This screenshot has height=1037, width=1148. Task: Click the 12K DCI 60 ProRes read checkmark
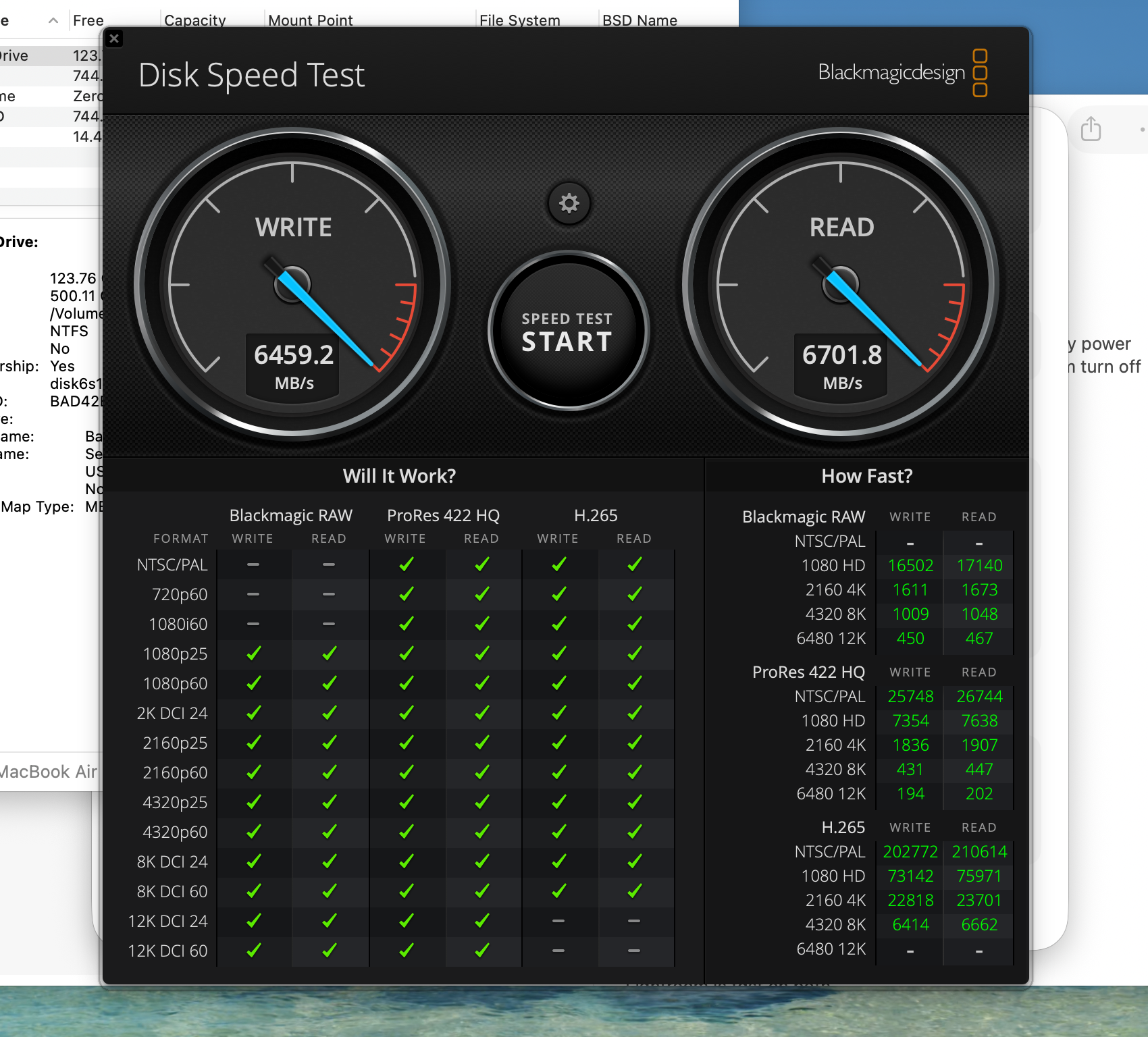481,951
